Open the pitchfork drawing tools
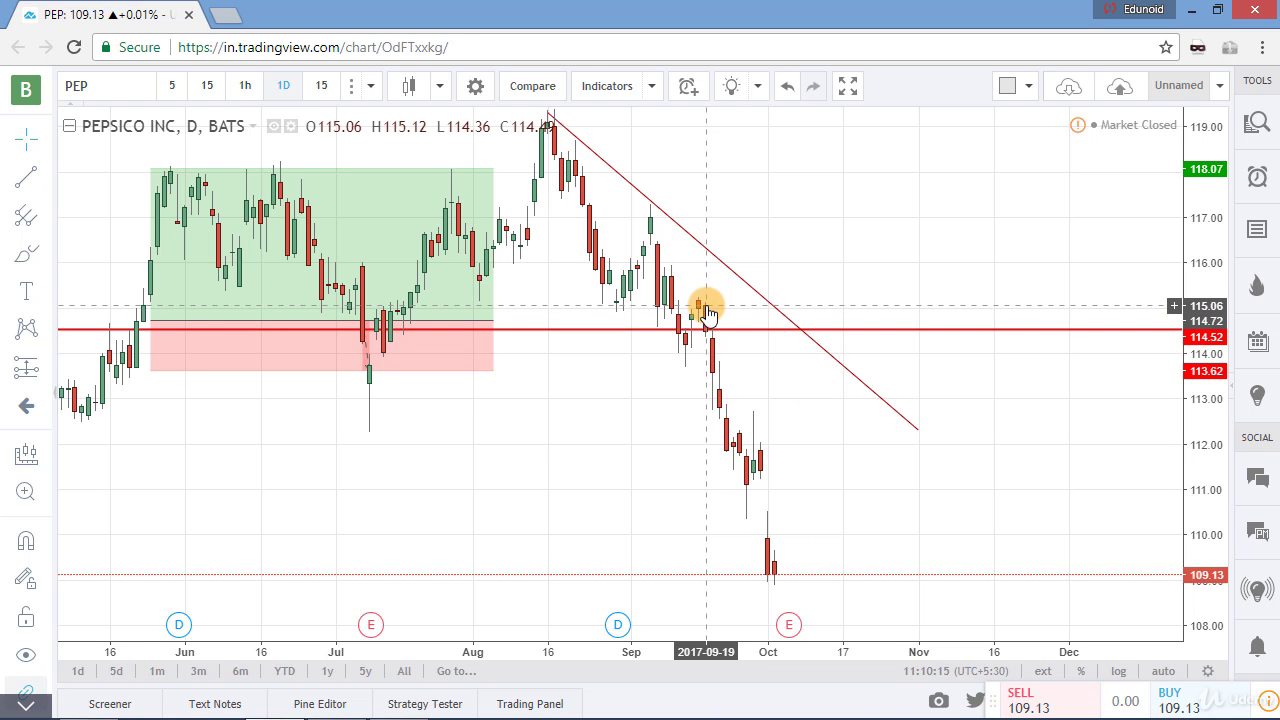The width and height of the screenshot is (1280, 720). [26, 216]
